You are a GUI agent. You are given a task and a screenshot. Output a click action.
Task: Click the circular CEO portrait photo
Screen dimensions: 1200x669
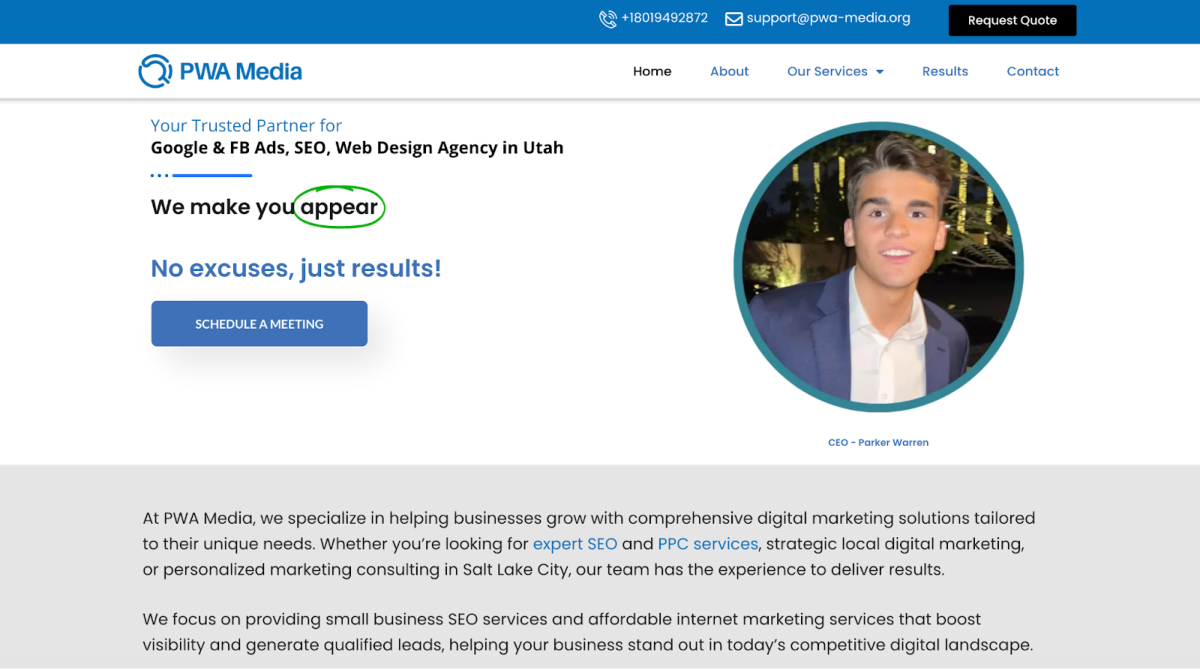(x=878, y=267)
